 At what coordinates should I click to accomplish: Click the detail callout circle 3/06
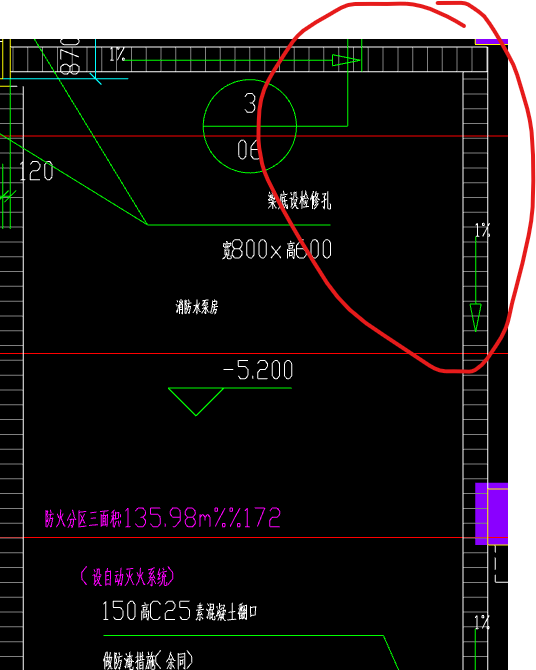pos(250,126)
